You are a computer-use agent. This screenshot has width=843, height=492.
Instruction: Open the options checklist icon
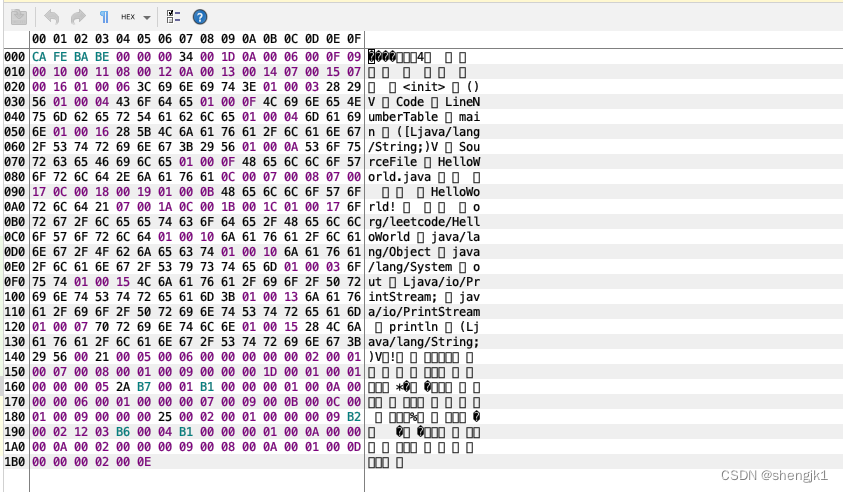[173, 17]
